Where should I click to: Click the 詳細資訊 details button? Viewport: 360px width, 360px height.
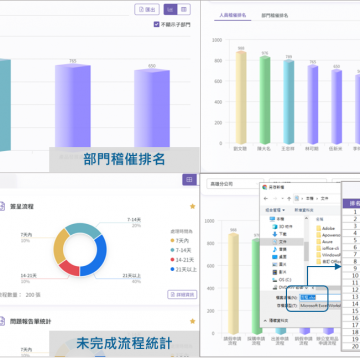point(182,295)
